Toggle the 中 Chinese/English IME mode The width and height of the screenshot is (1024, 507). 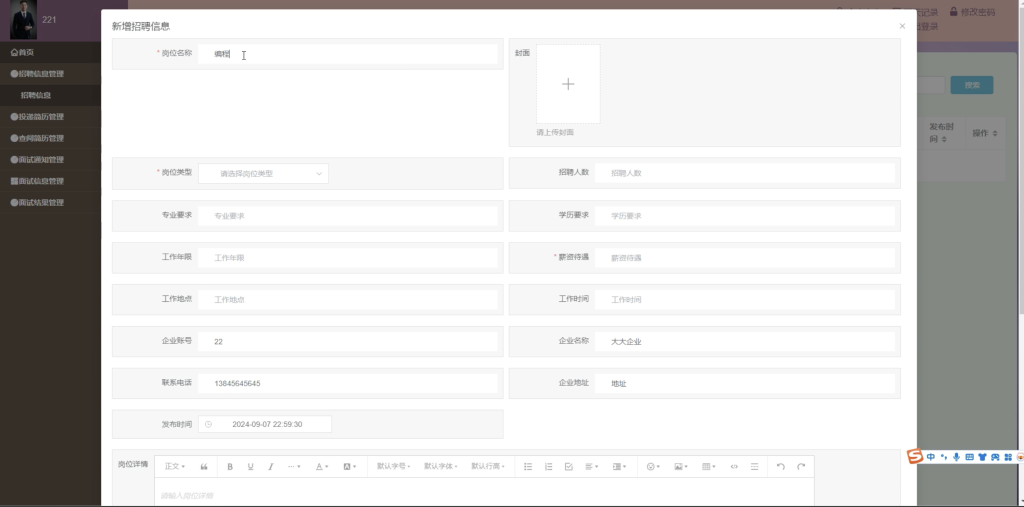[931, 457]
